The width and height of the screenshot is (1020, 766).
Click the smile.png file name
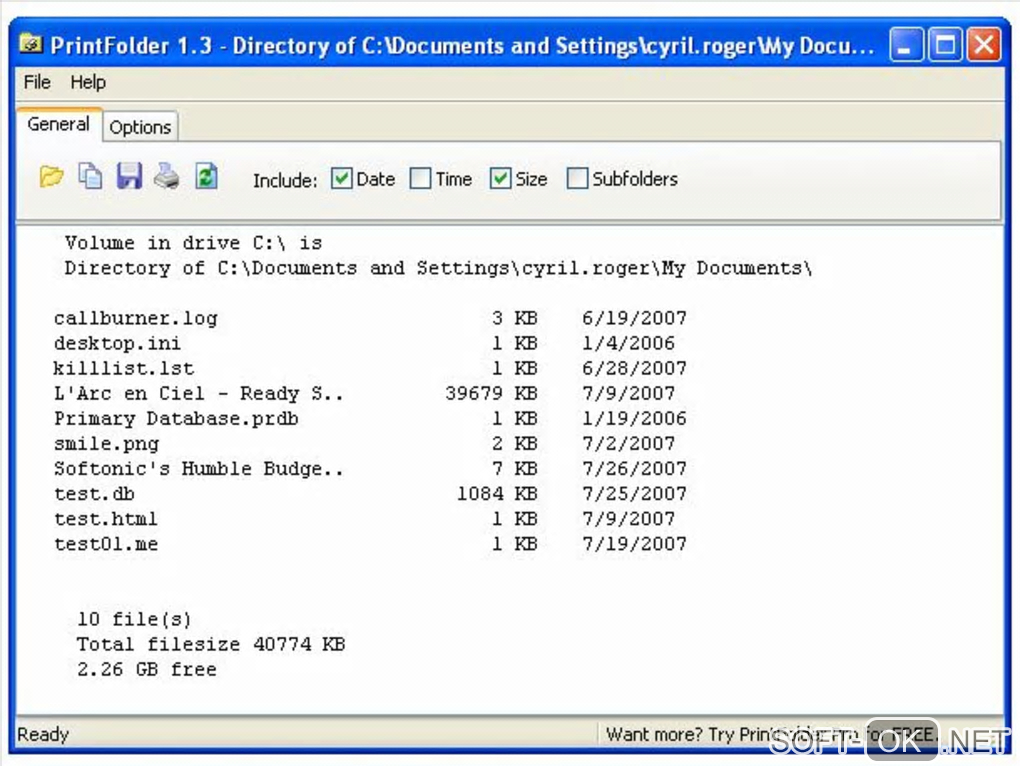click(x=106, y=443)
